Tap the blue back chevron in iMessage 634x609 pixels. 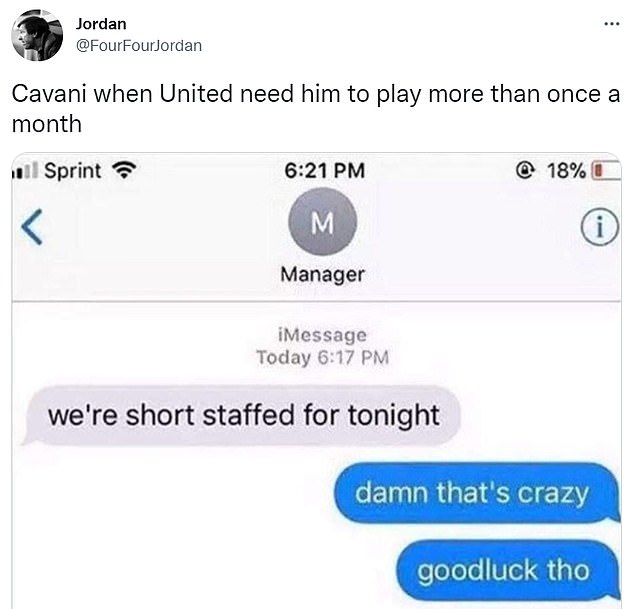coord(32,227)
